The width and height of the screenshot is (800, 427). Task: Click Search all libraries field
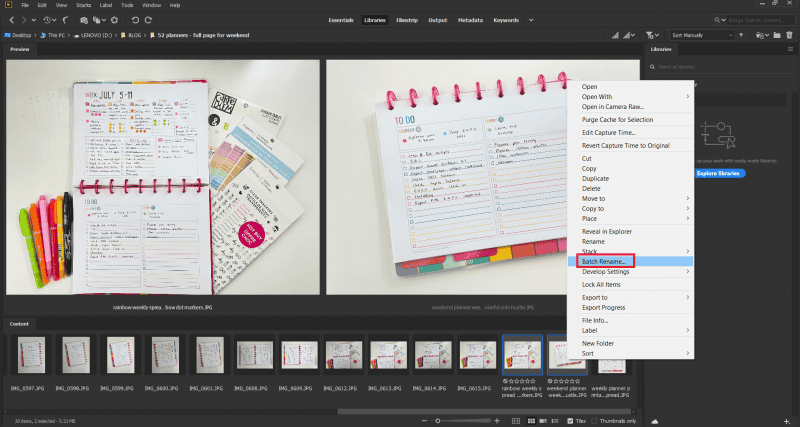(720, 67)
